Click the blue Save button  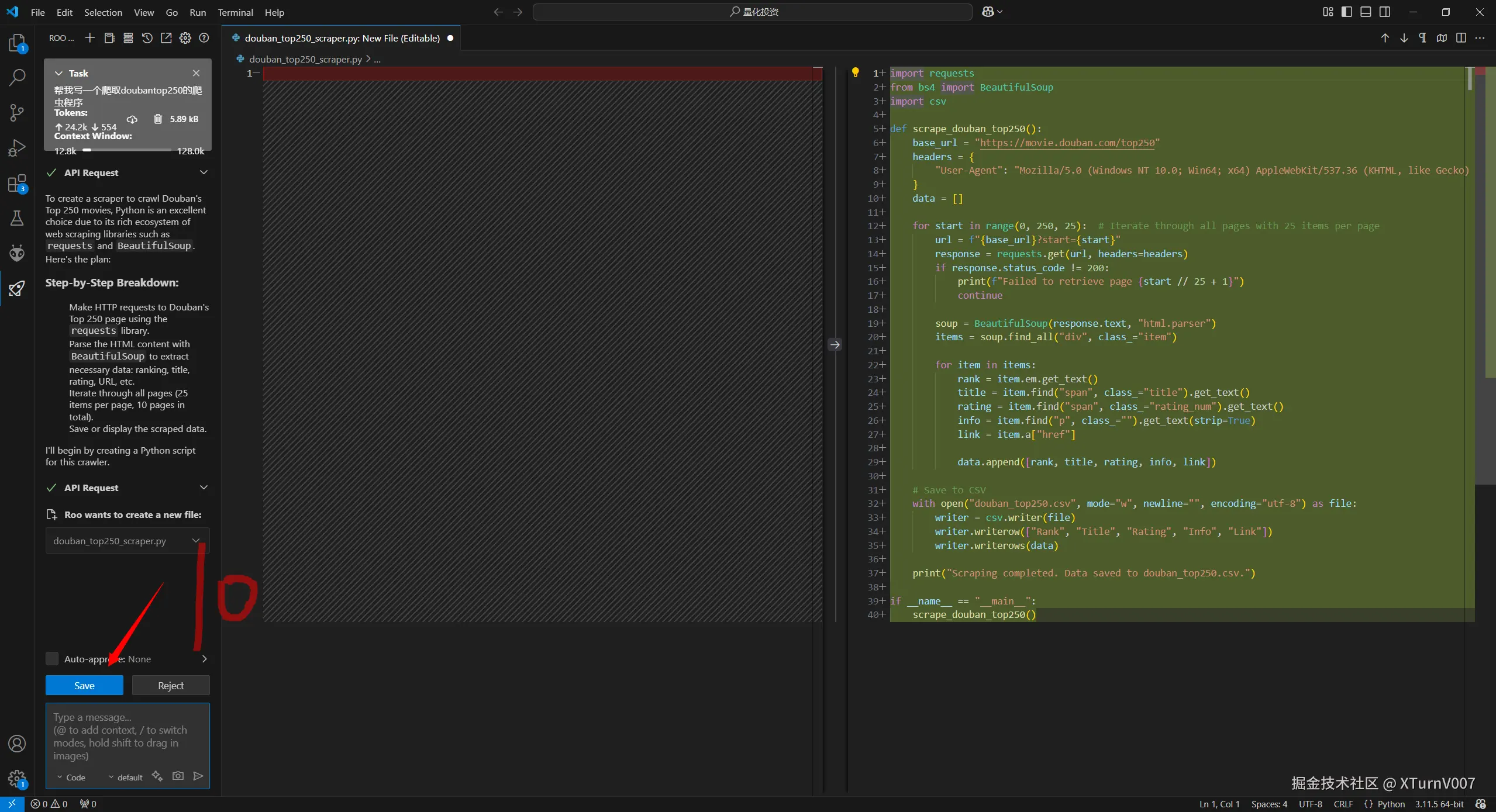(x=84, y=685)
